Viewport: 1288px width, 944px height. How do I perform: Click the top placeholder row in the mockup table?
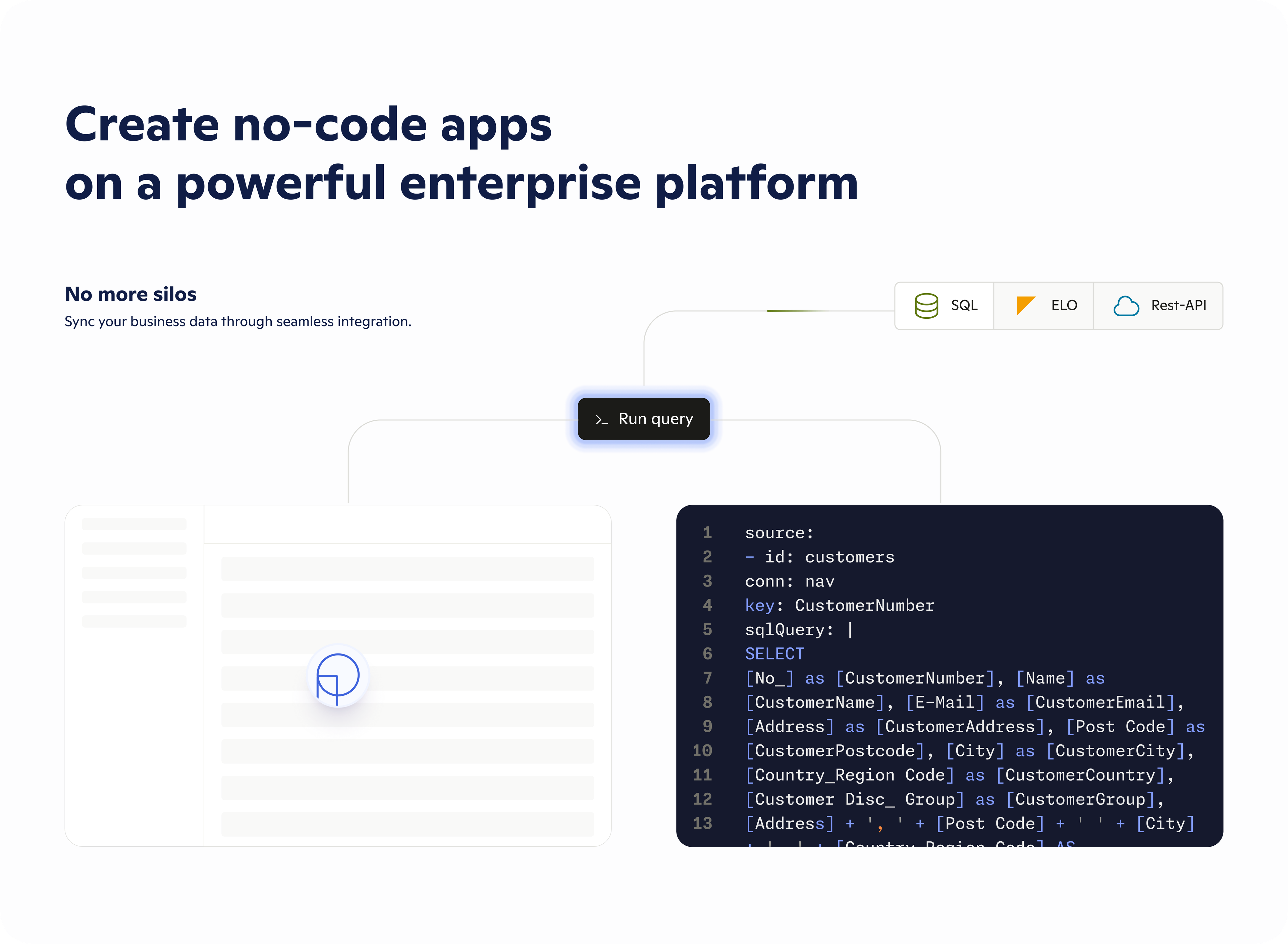pos(407,569)
